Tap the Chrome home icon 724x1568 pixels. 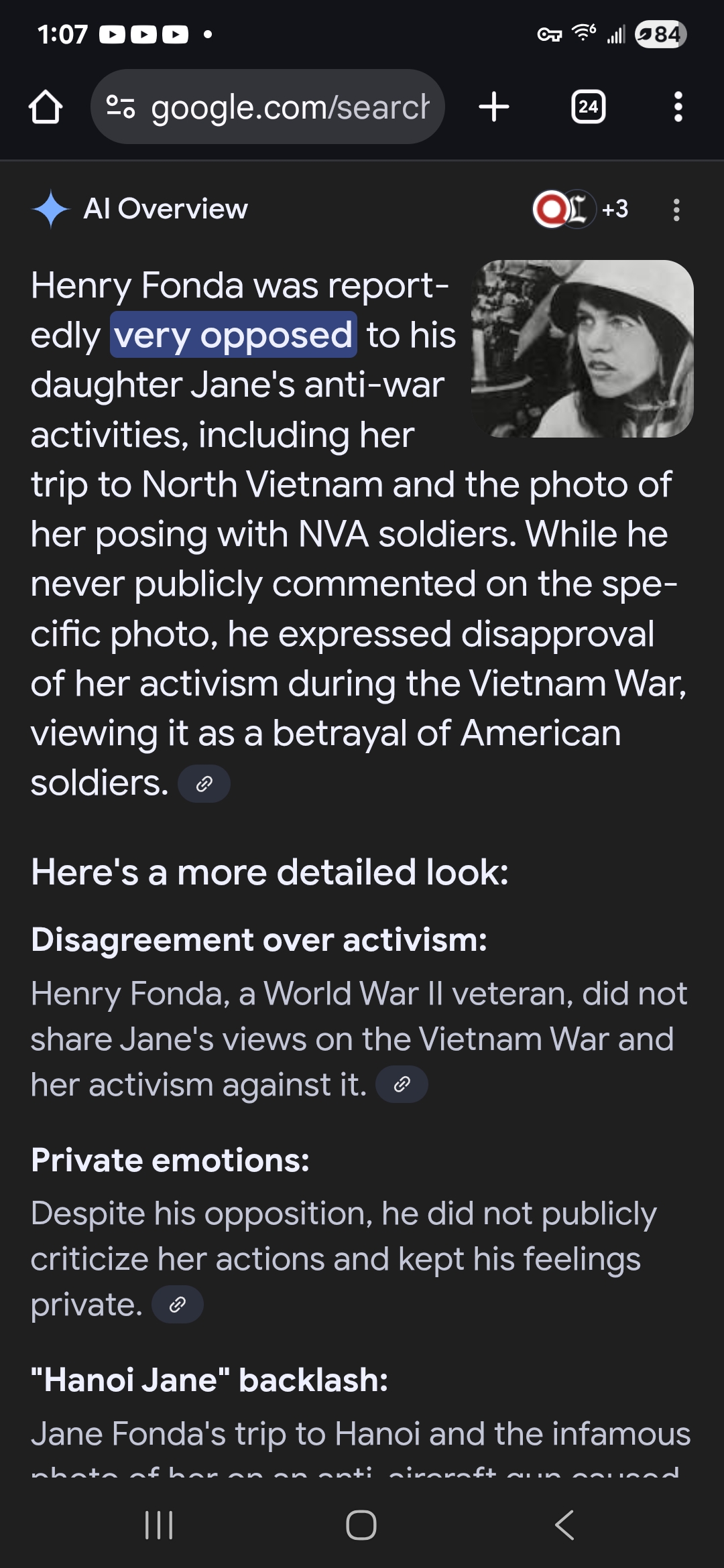[46, 107]
